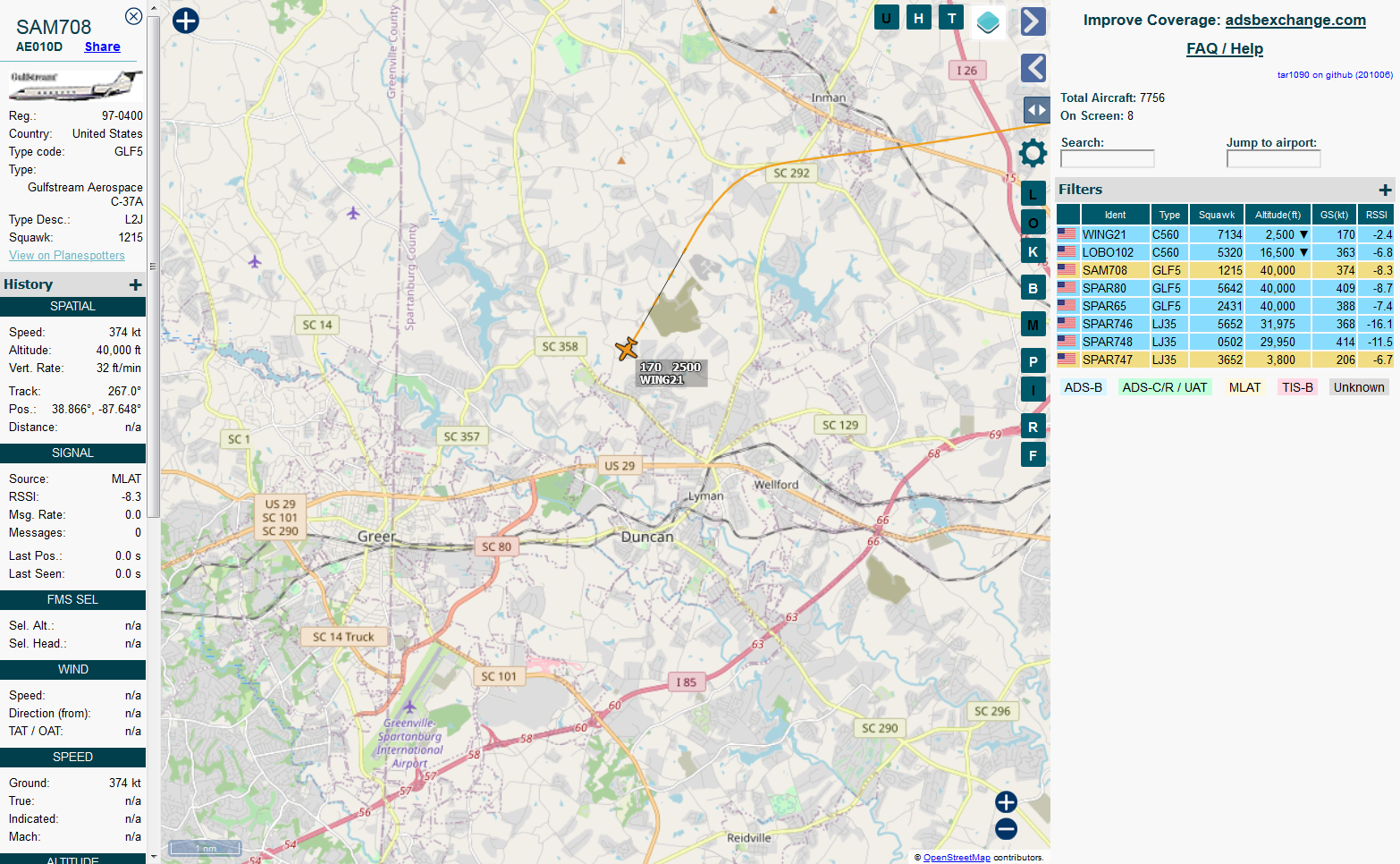This screenshot has width=1400, height=864.
Task: Select the WING21 aircraft row
Action: coord(1226,234)
